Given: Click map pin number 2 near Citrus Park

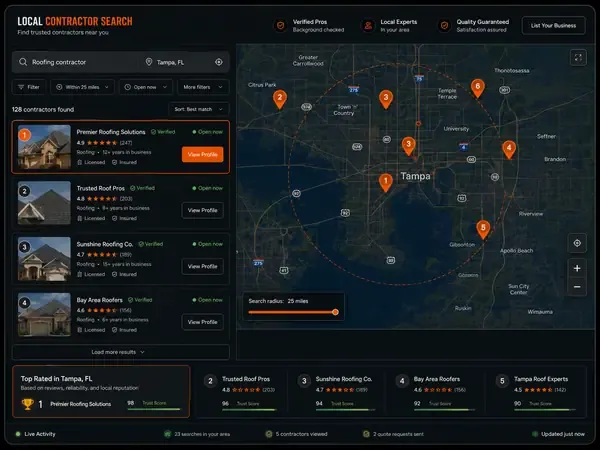Looking at the screenshot, I should [280, 99].
